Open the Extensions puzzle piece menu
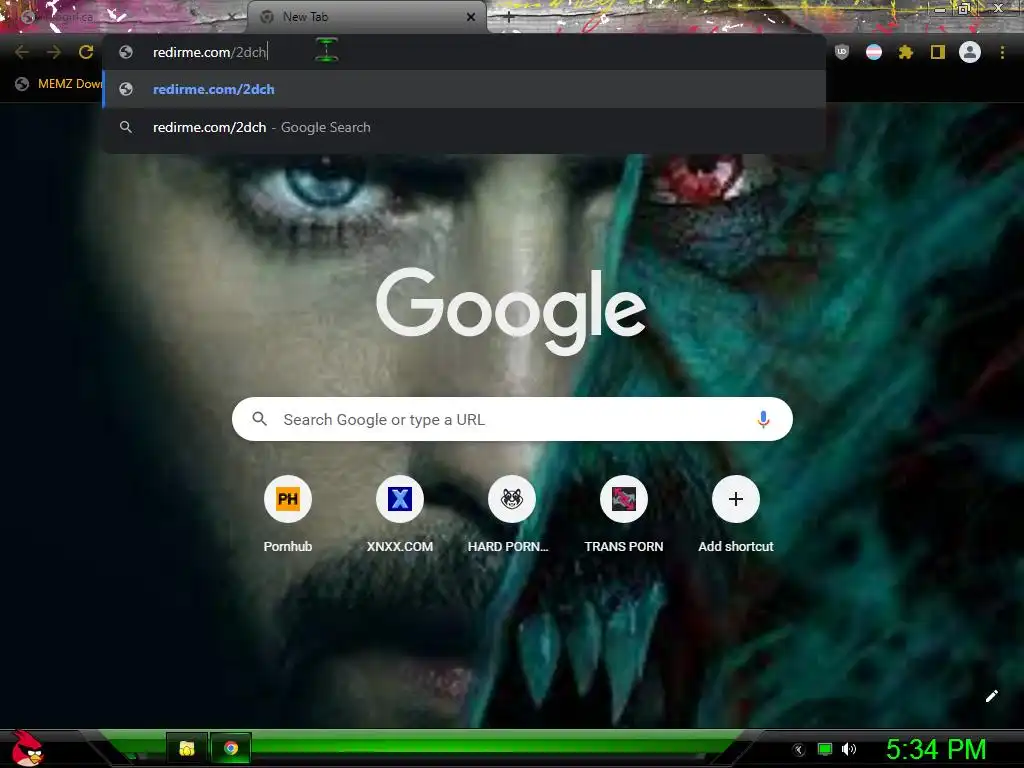Image resolution: width=1024 pixels, height=768 pixels. tap(906, 52)
